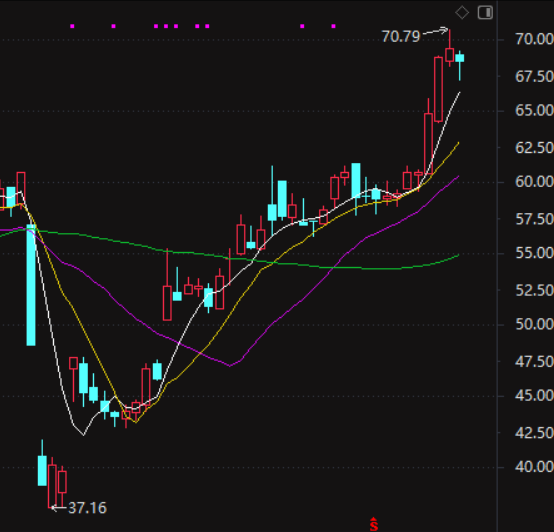Click the lowest point of the purple average line

230,366
